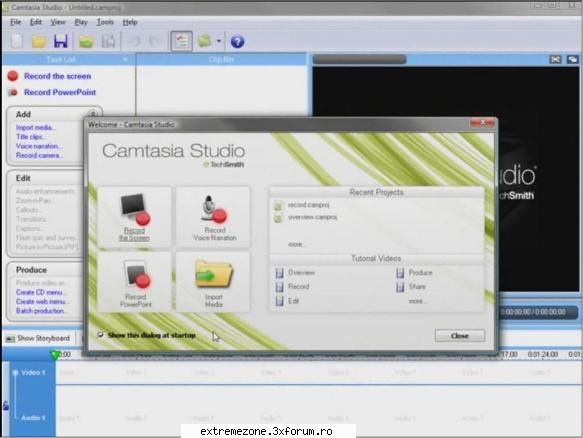
Task: Toggle lock icon beside Audio 1 track
Action: [x=6, y=405]
